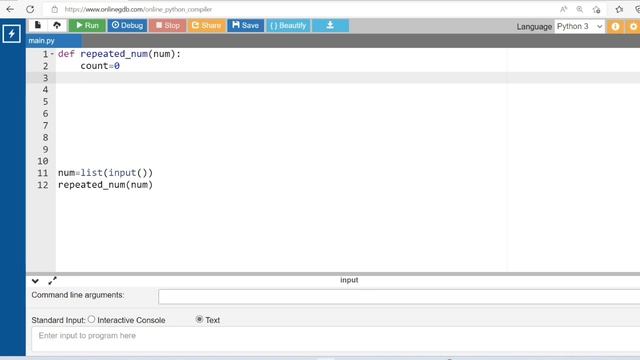Open the browser favorites star icon
Screen dimensions: 640x360
(x=619, y=9)
